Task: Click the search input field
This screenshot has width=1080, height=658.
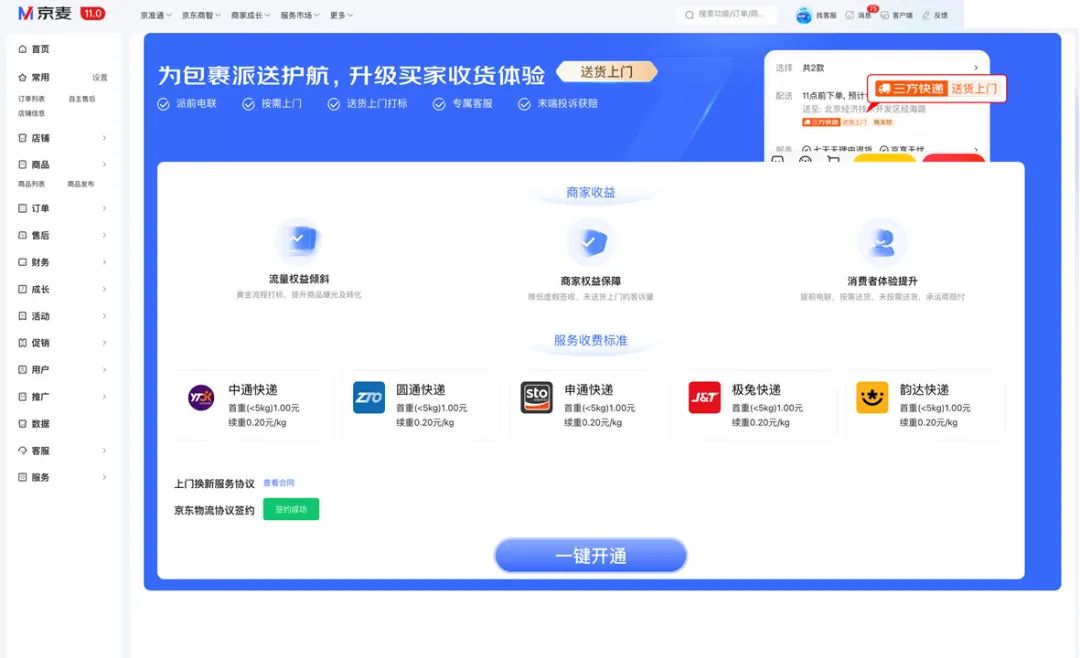Action: coord(730,15)
